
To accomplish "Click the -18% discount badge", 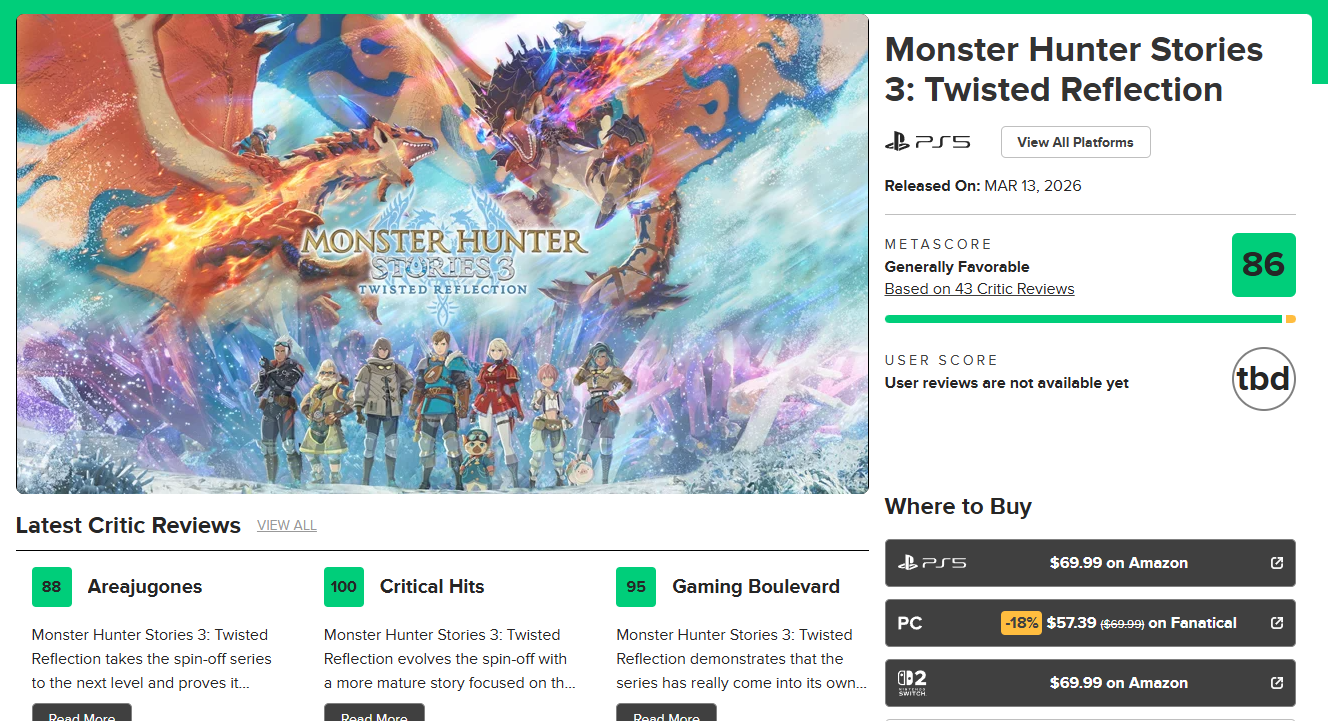I will click(x=1021, y=623).
